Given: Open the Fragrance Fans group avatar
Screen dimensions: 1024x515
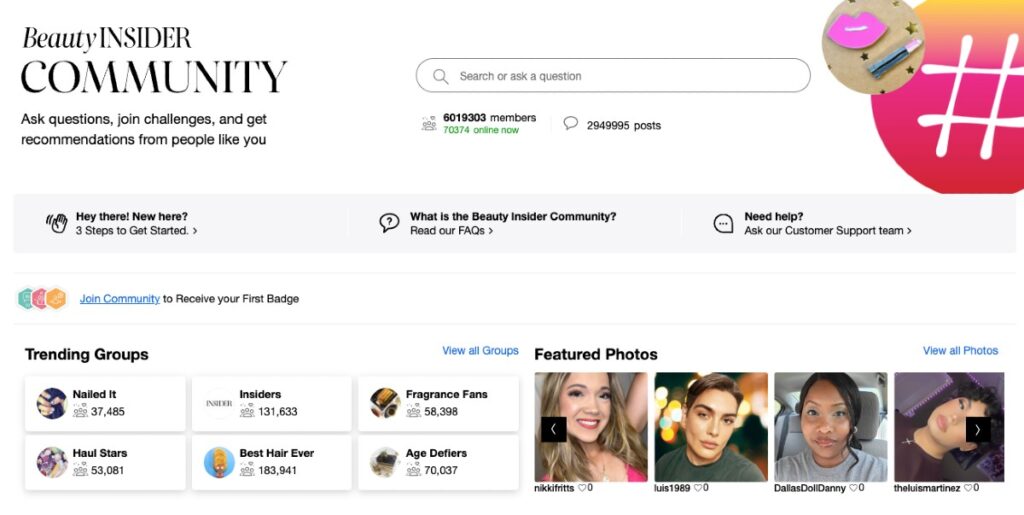Looking at the screenshot, I should tap(385, 403).
